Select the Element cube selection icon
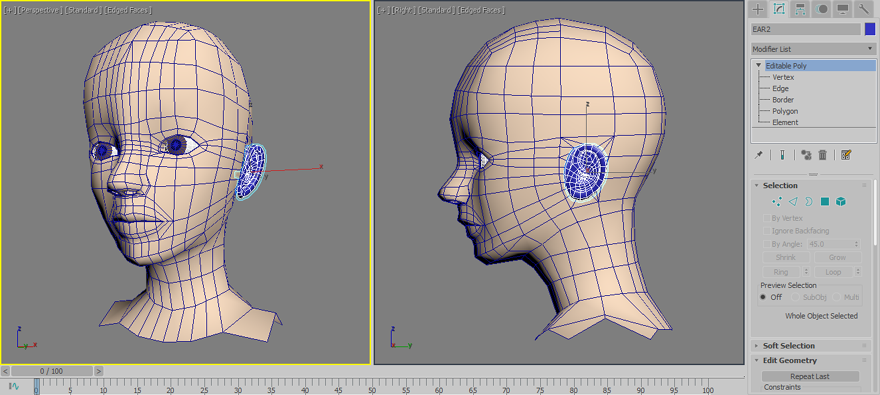Image resolution: width=880 pixels, height=395 pixels. (840, 201)
